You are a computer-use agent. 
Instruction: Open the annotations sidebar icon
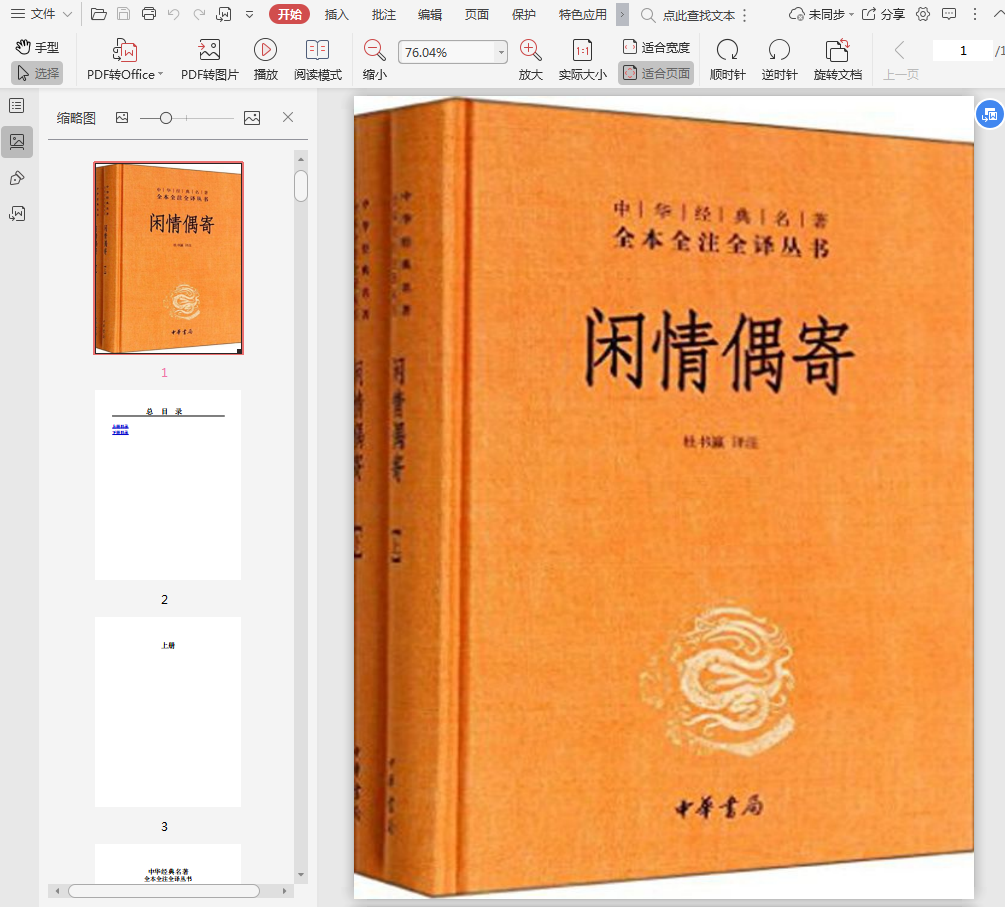pyautogui.click(x=17, y=178)
